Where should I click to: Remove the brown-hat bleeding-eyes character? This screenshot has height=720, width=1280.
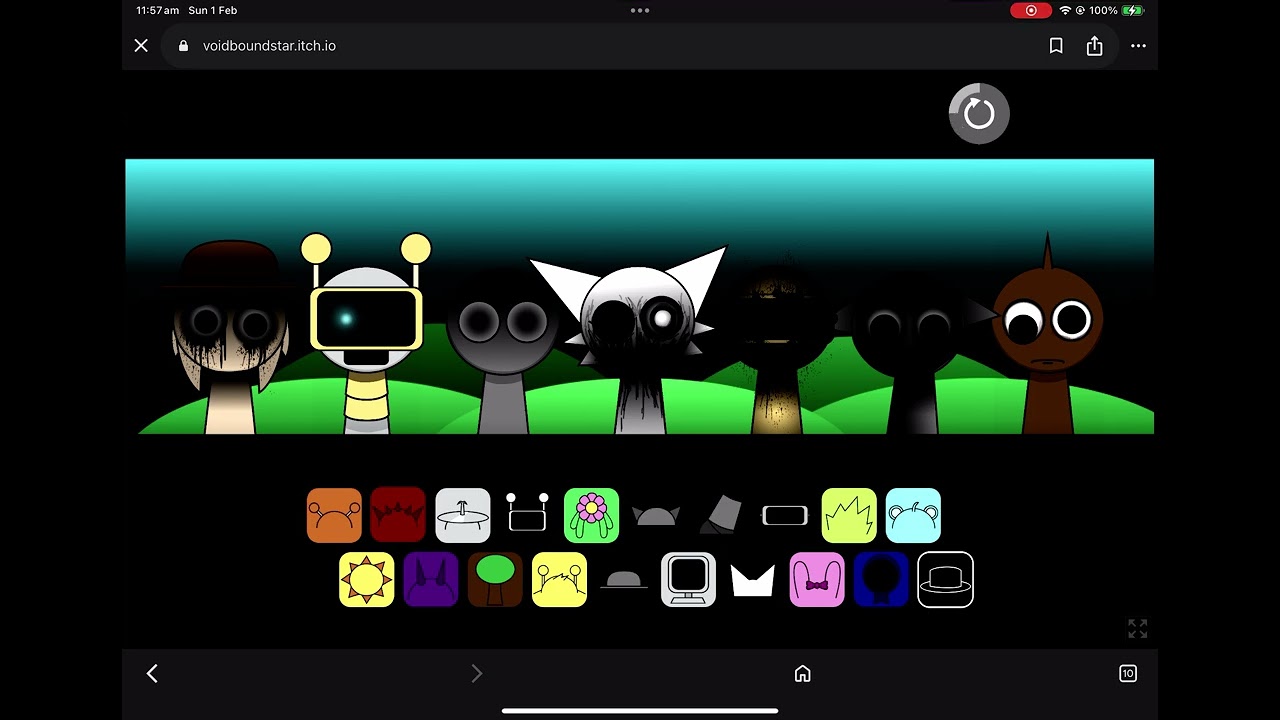point(230,337)
